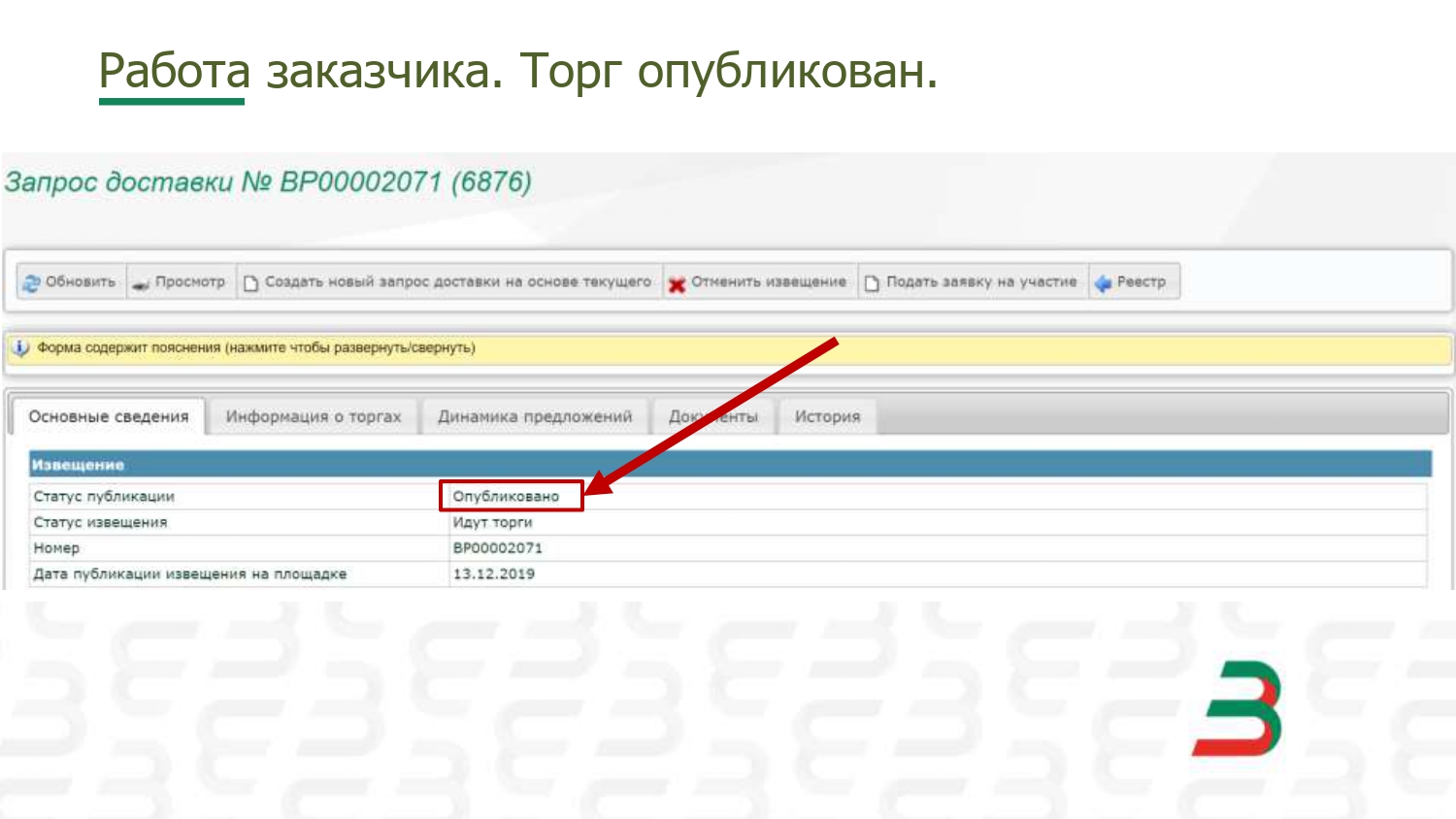Select the number value BP00002071 in table
1456x819 pixels.
click(497, 548)
